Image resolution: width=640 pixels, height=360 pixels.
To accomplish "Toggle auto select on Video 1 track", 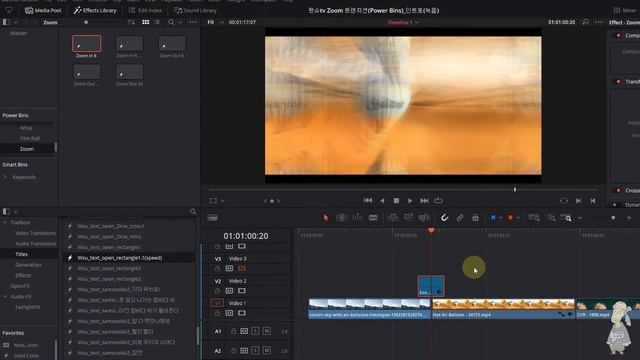I will tap(229, 313).
